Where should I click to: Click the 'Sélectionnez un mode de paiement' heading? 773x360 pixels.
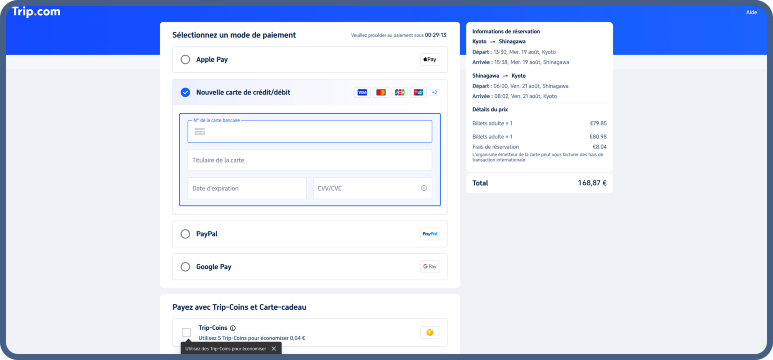[x=234, y=35]
